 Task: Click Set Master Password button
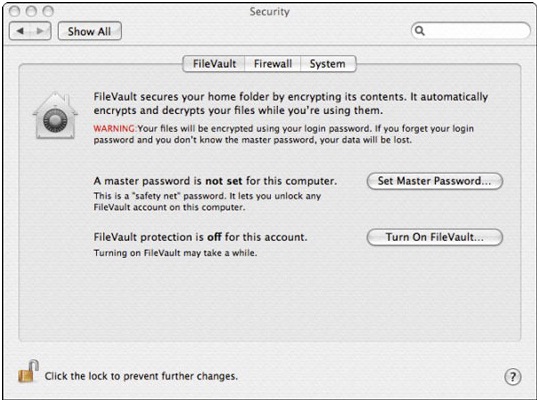[435, 181]
